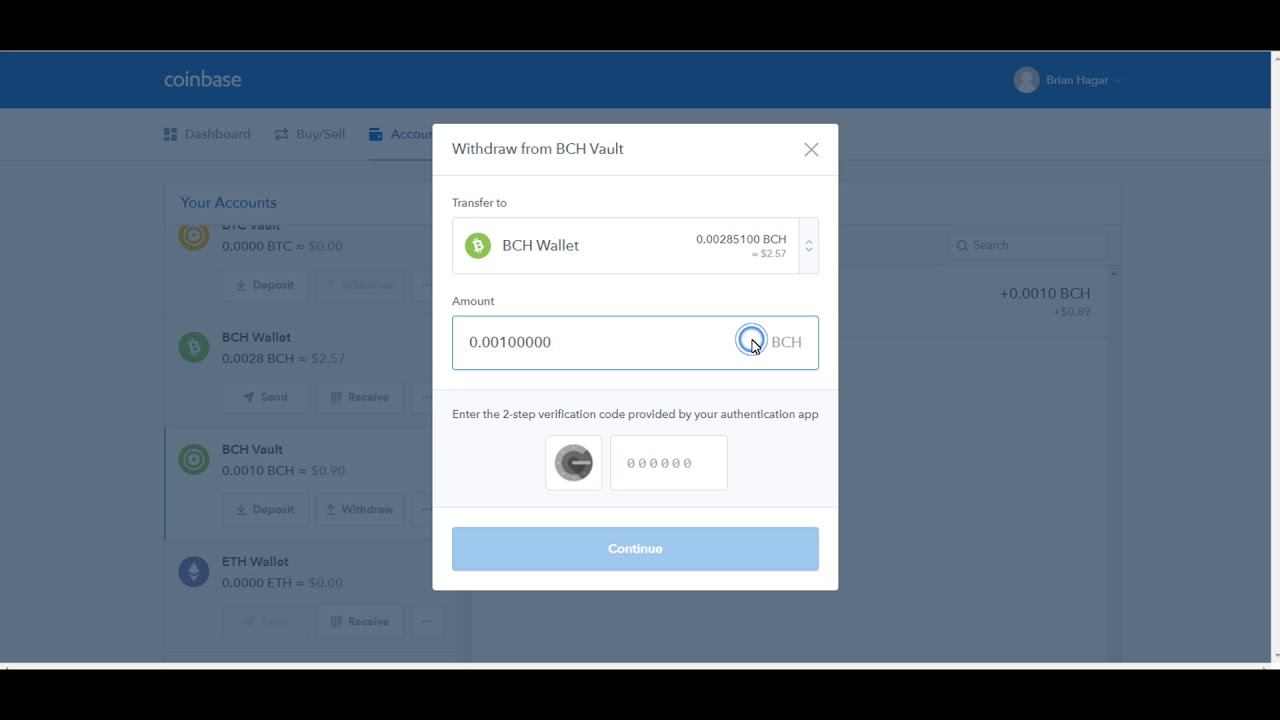
Task: Click the BCH Wallet coin icon in accounts list
Action: [194, 347]
